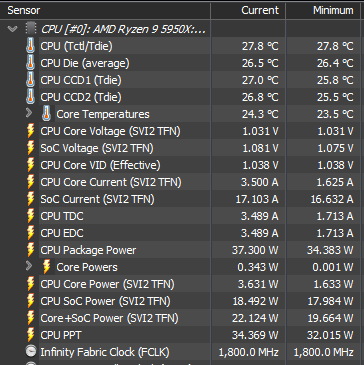364x365 pixels.
Task: Click thermometer icon for CPU CCD1 (Tdie)
Action: [30, 80]
